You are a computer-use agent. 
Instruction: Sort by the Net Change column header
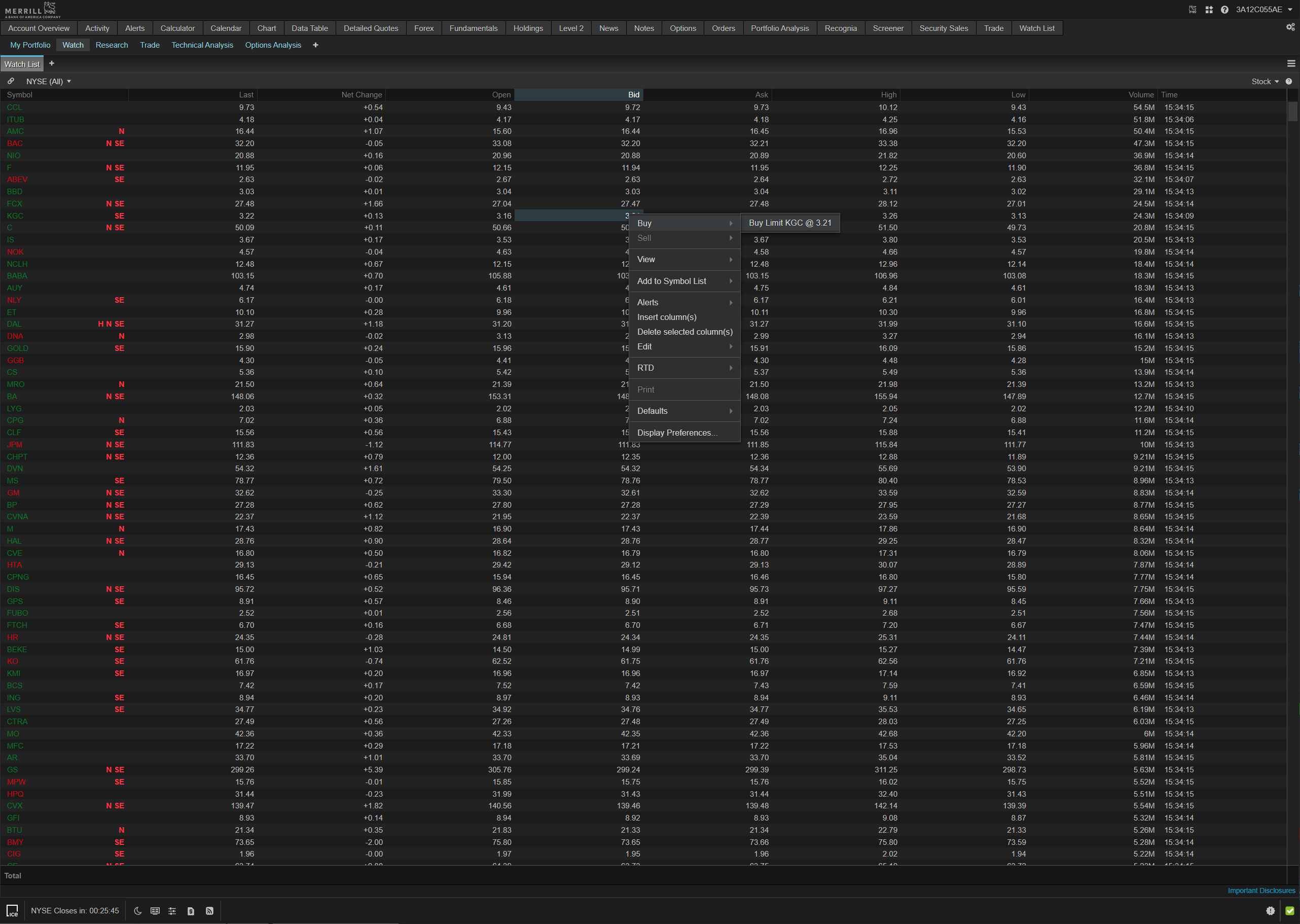pos(321,95)
